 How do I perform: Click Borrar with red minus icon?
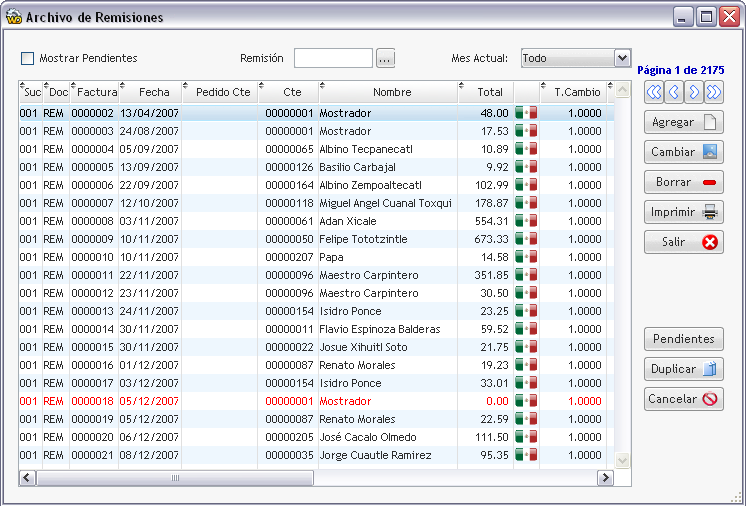[684, 182]
